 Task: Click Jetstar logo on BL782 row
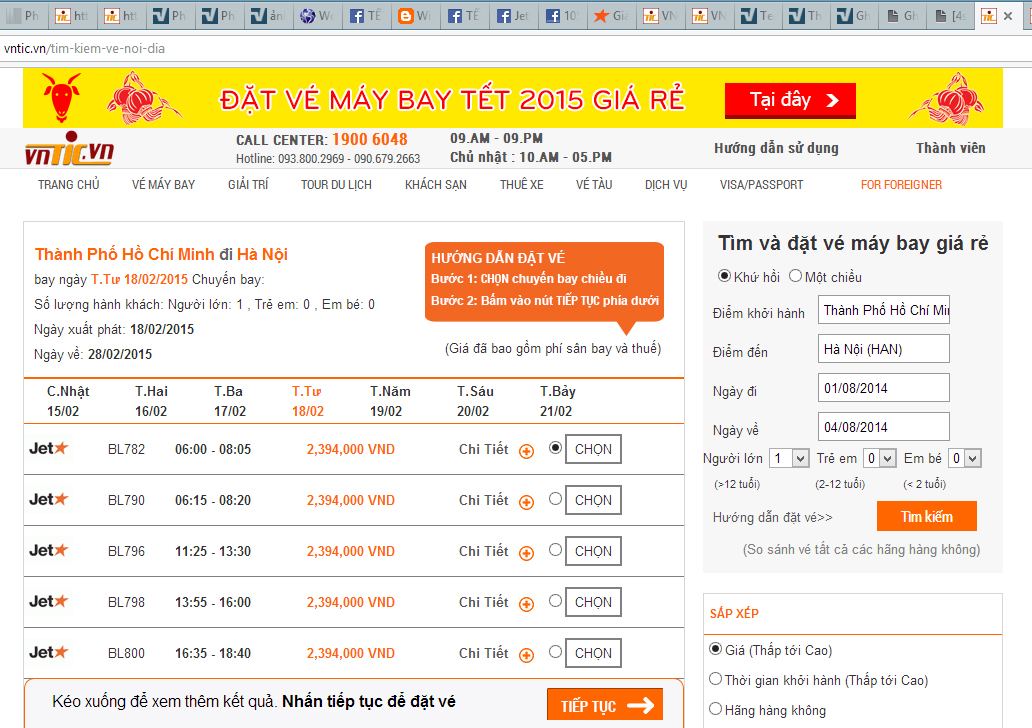(49, 448)
